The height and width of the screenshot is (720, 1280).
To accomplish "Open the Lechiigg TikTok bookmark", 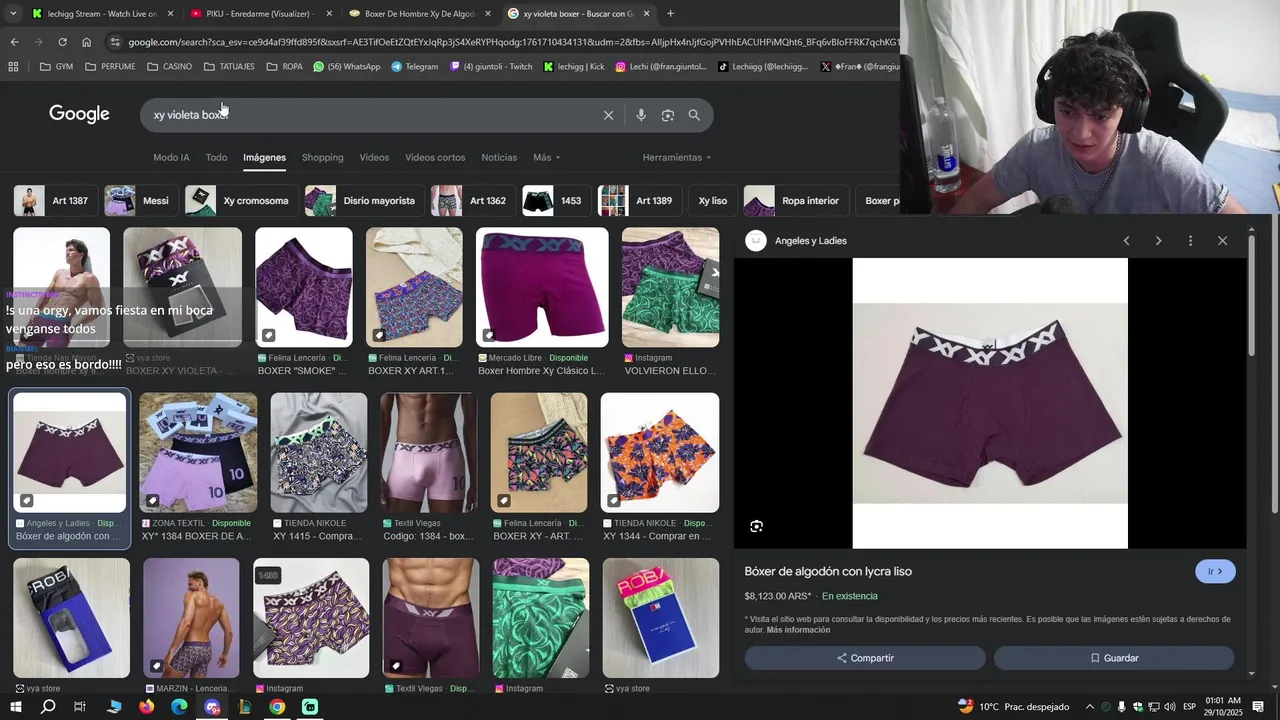I will 763,67.
